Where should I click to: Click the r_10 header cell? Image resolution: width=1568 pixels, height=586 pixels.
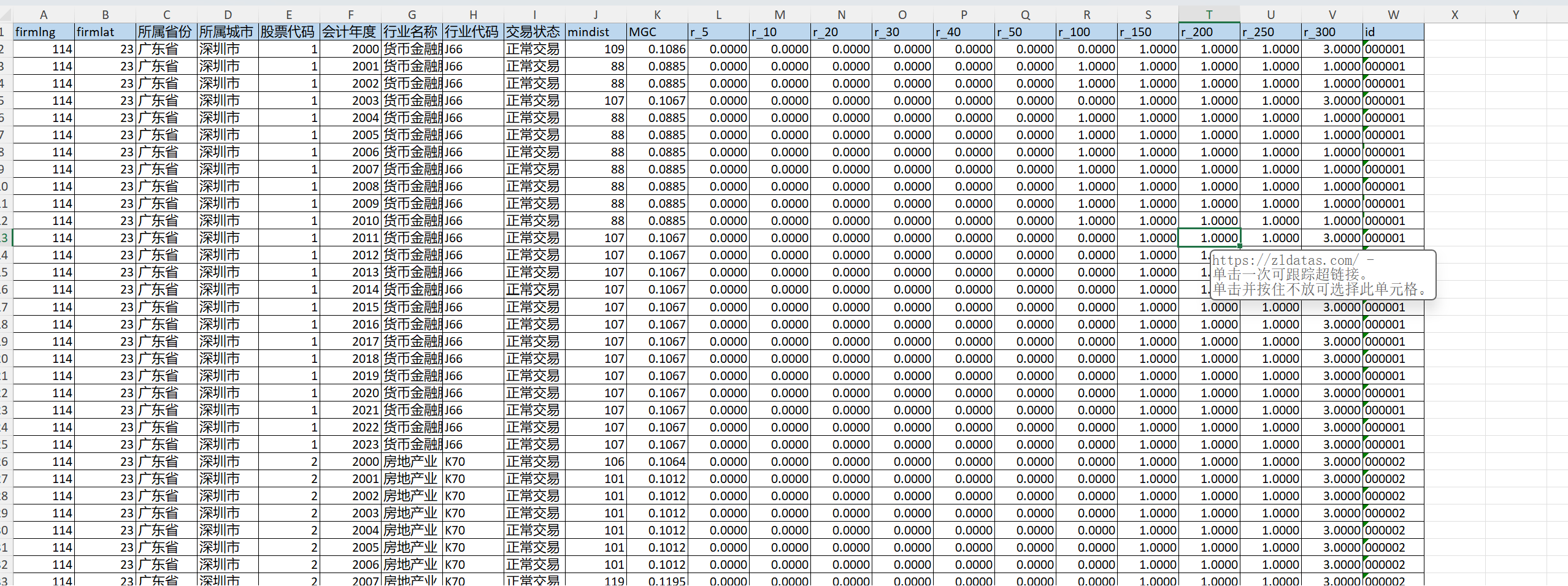pyautogui.click(x=780, y=32)
